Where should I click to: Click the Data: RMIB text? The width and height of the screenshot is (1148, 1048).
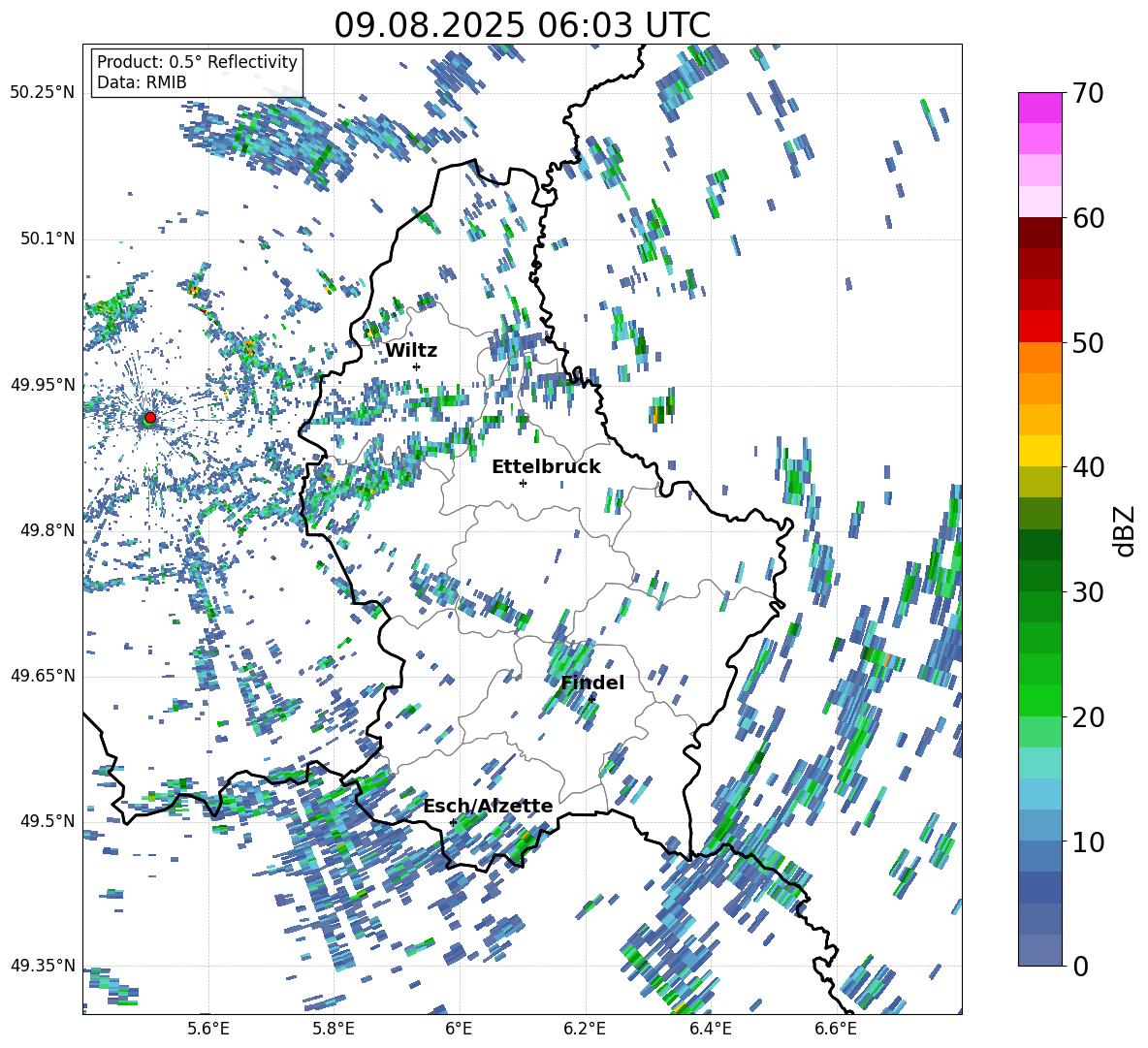point(142,82)
